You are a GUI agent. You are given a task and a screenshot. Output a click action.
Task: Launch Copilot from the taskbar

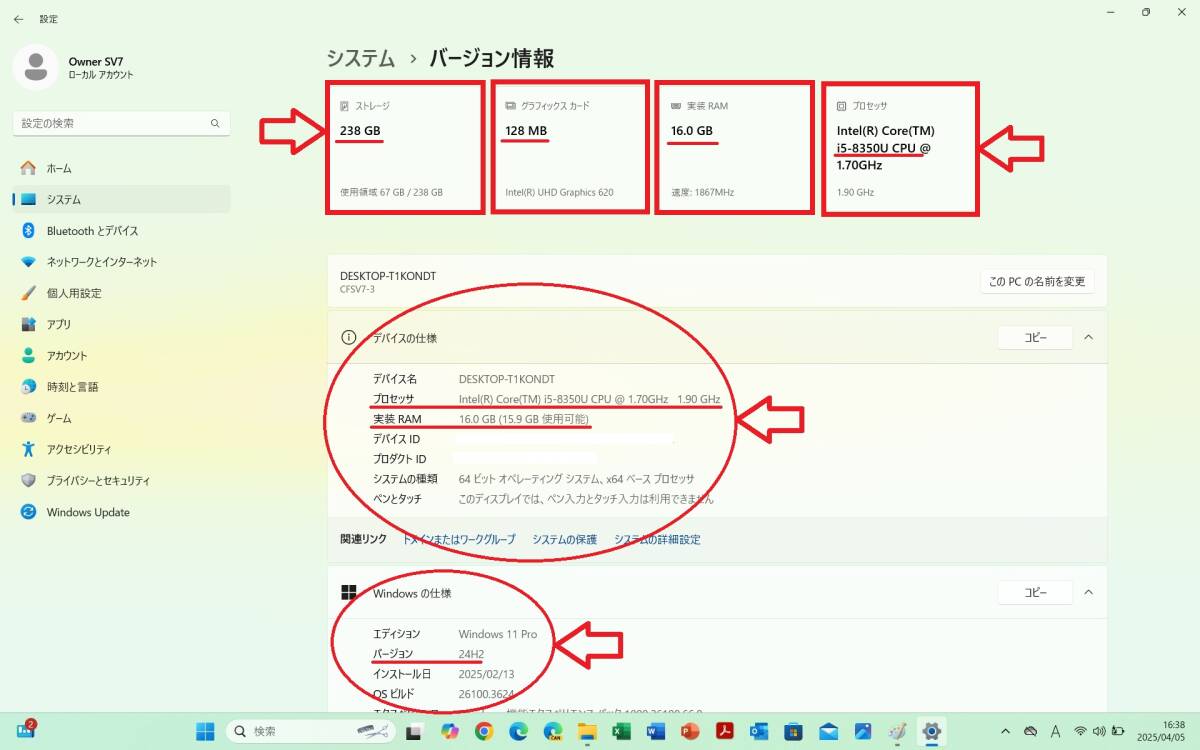[449, 731]
